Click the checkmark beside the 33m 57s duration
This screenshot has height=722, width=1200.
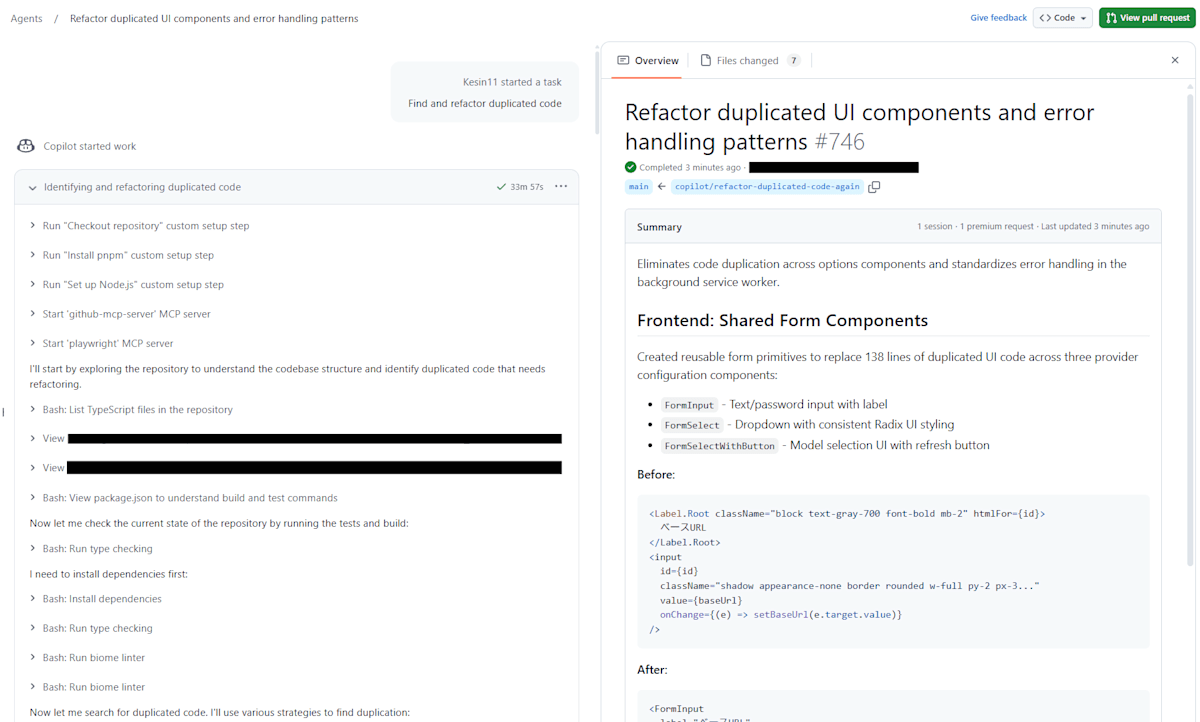pos(501,187)
